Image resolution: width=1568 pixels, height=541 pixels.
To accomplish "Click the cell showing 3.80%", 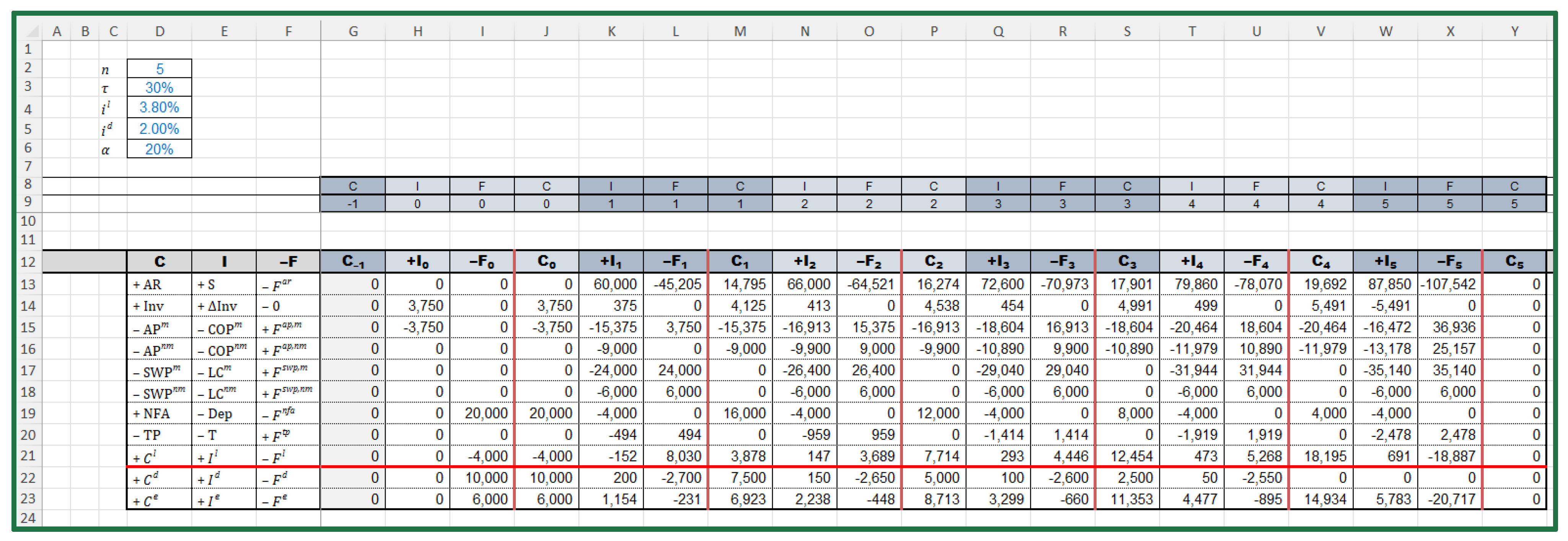I will tap(160, 108).
